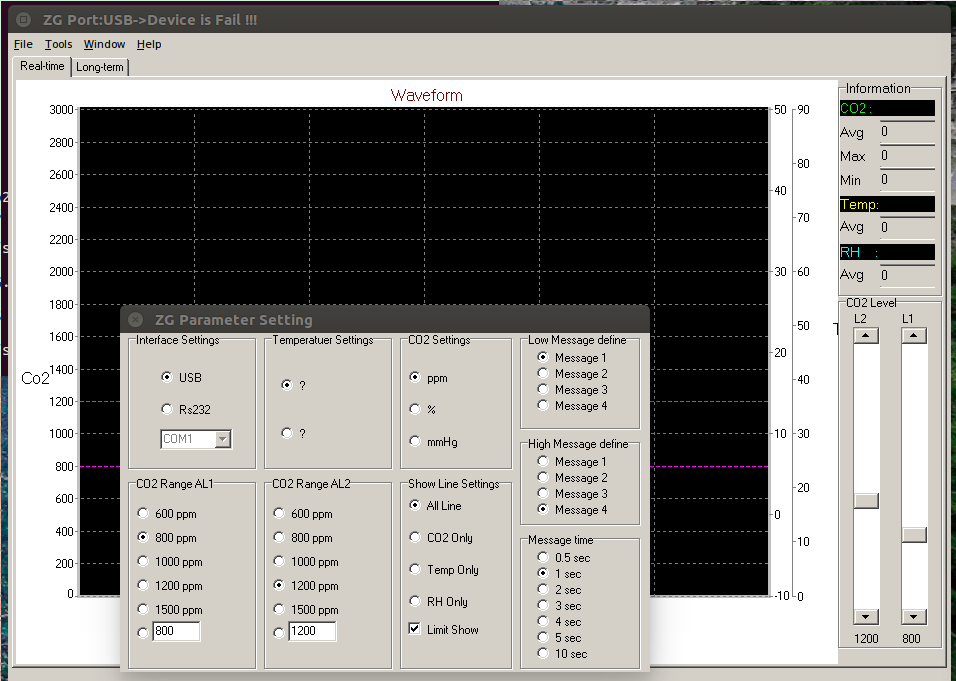Open the File menu

point(23,44)
